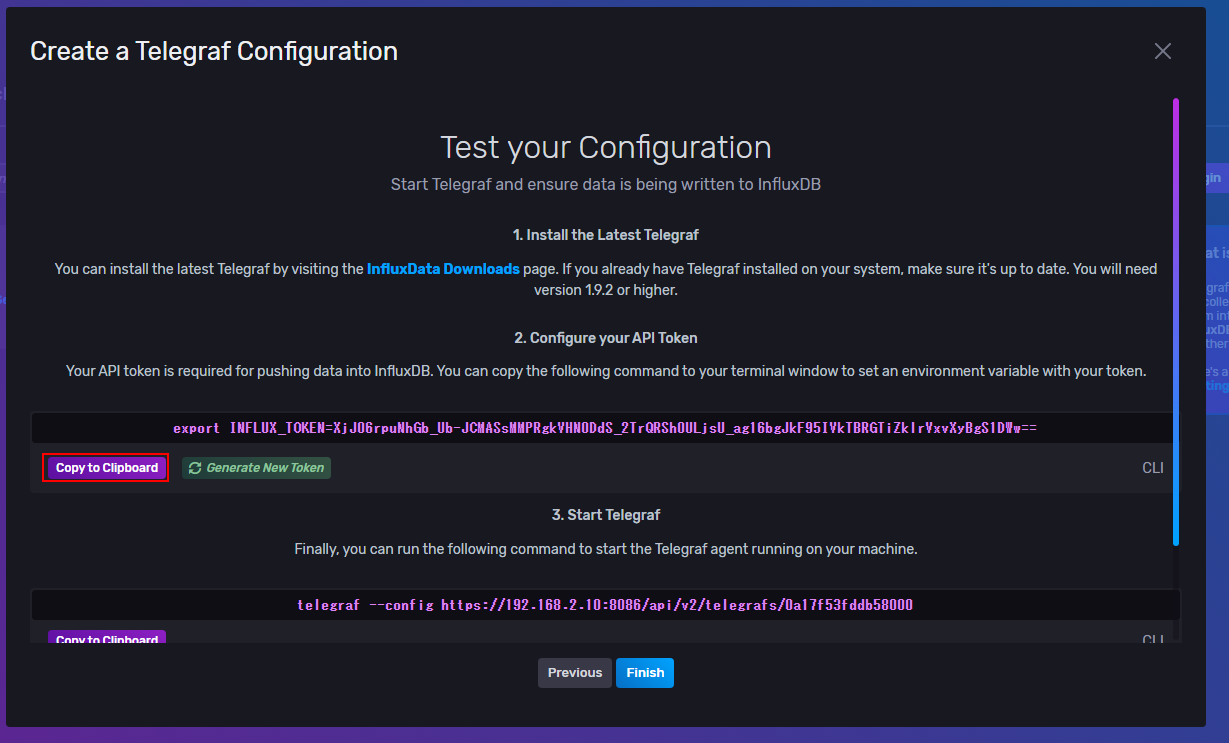Click 'Finally, you can run the following command' text
Image resolution: width=1229 pixels, height=743 pixels.
coord(606,549)
